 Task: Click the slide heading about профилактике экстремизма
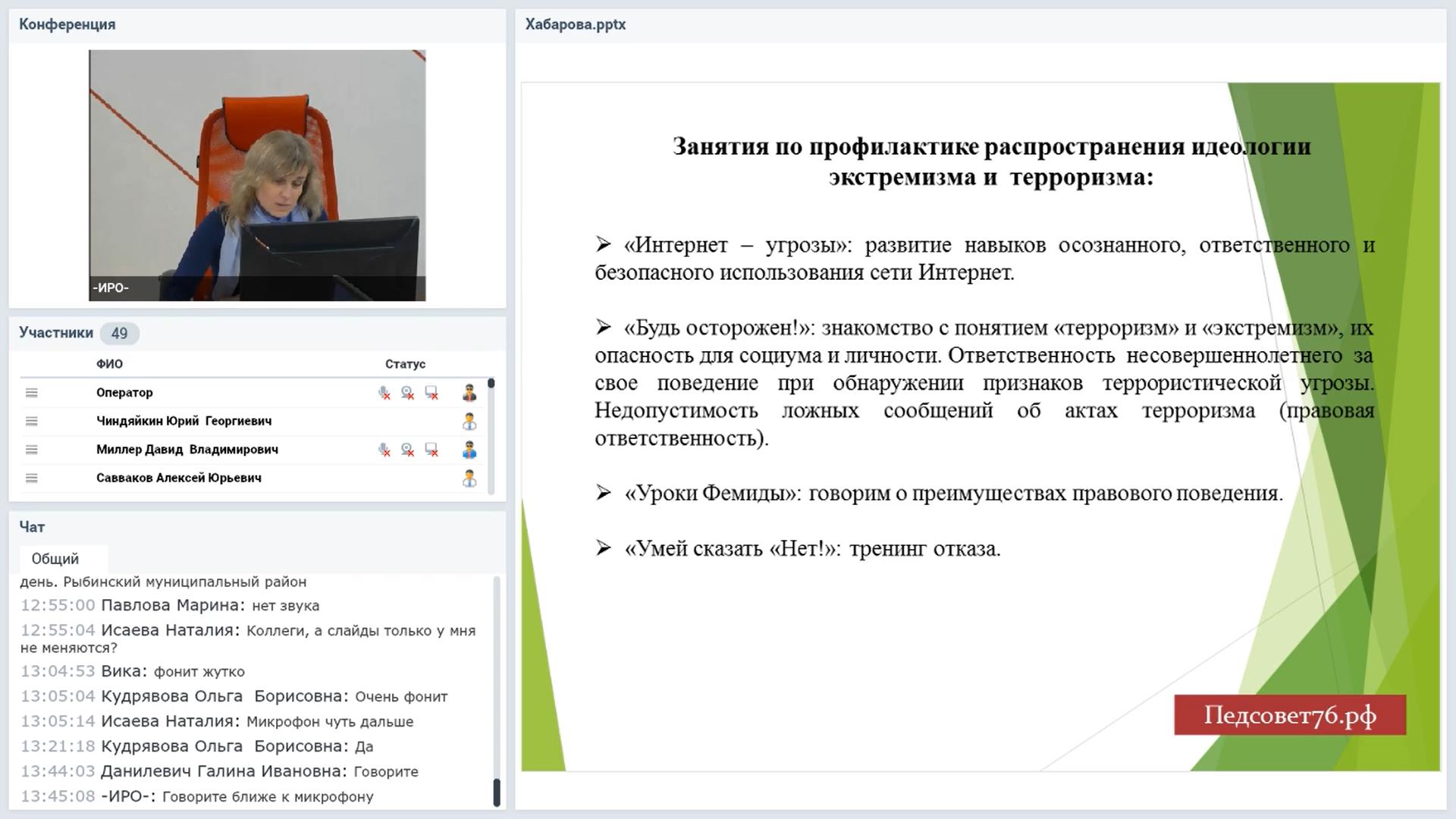991,162
